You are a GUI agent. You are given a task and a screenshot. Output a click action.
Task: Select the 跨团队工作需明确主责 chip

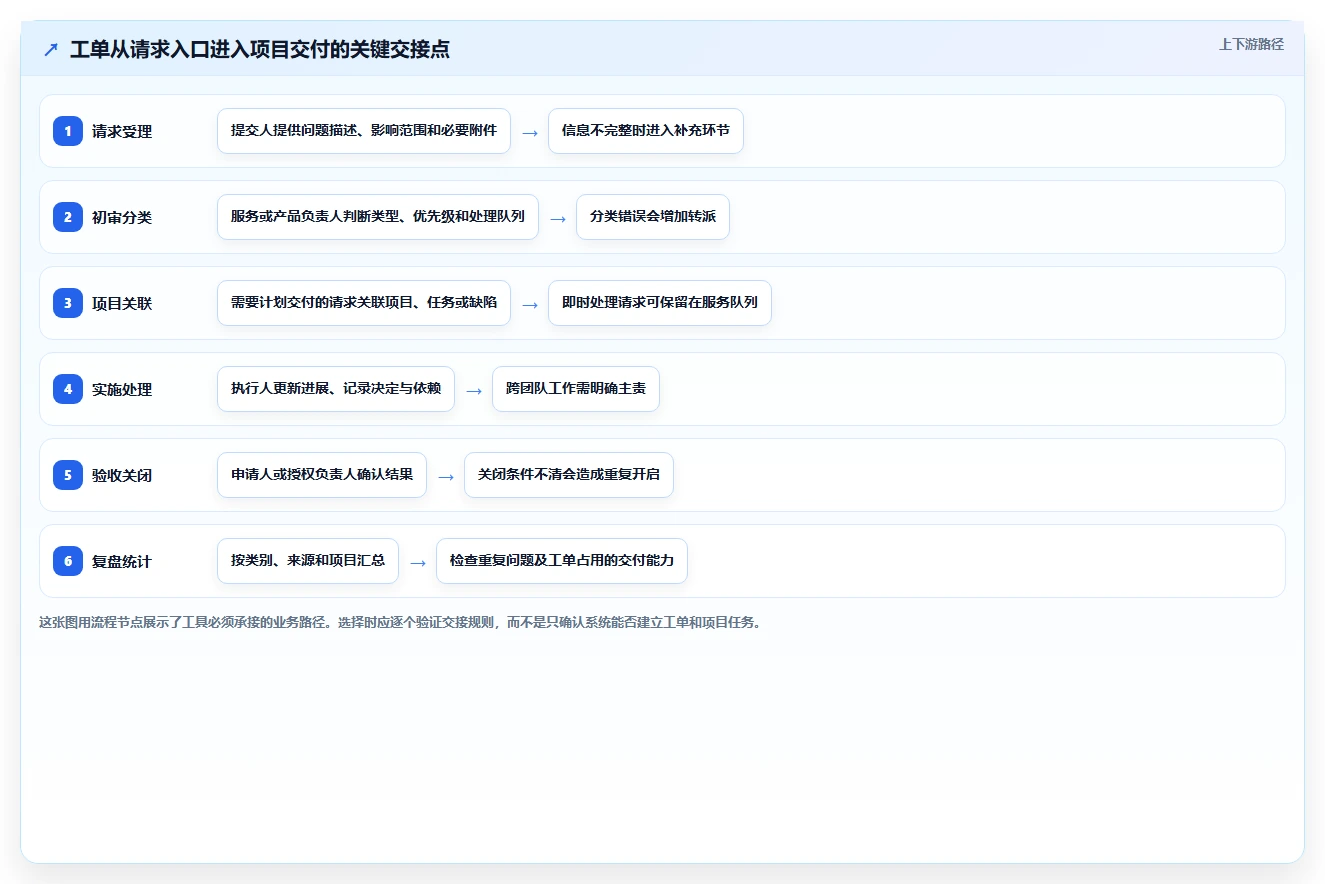click(576, 389)
